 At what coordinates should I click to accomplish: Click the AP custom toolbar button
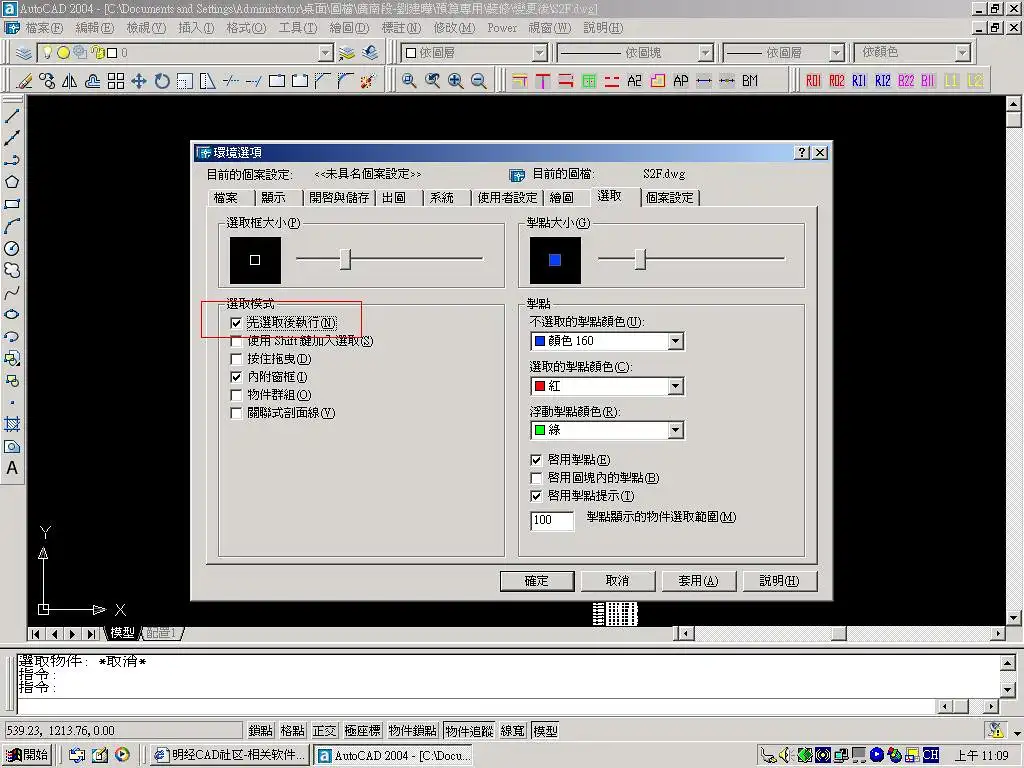tap(680, 81)
